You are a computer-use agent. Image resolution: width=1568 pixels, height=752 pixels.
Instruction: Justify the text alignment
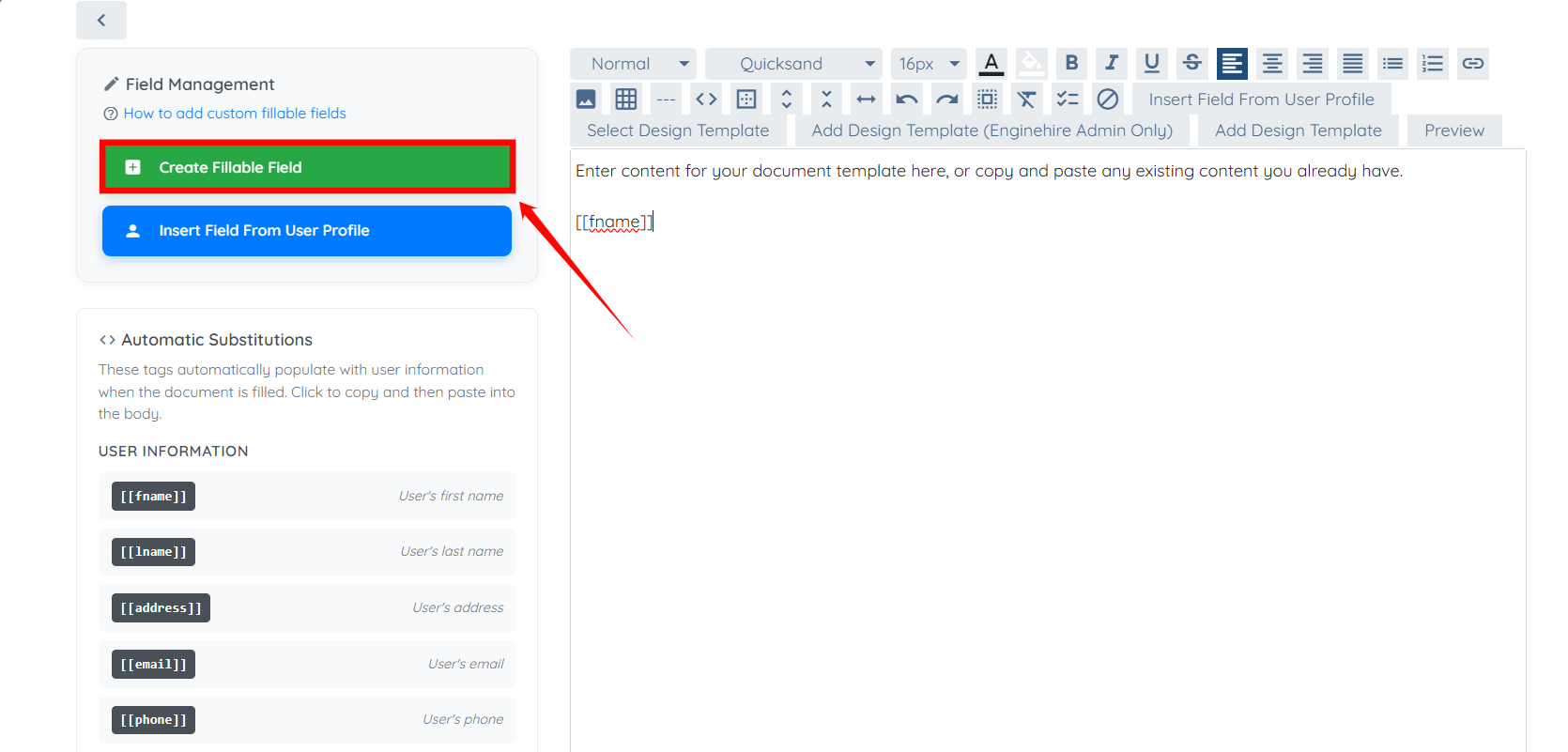[1353, 64]
